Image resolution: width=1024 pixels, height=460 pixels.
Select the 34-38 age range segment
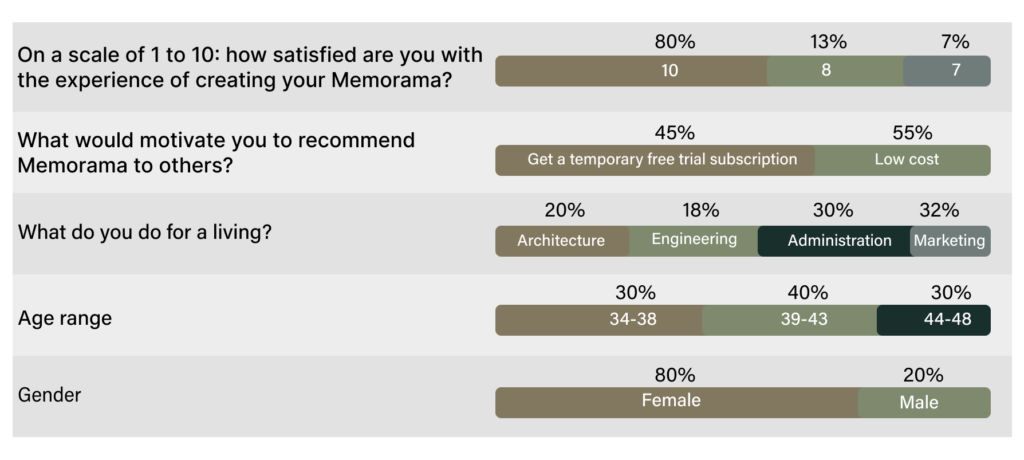(x=599, y=320)
